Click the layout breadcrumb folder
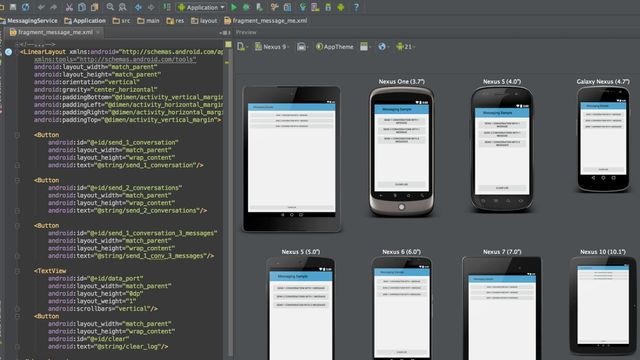Viewport: 640px width, 360px height. [204, 20]
